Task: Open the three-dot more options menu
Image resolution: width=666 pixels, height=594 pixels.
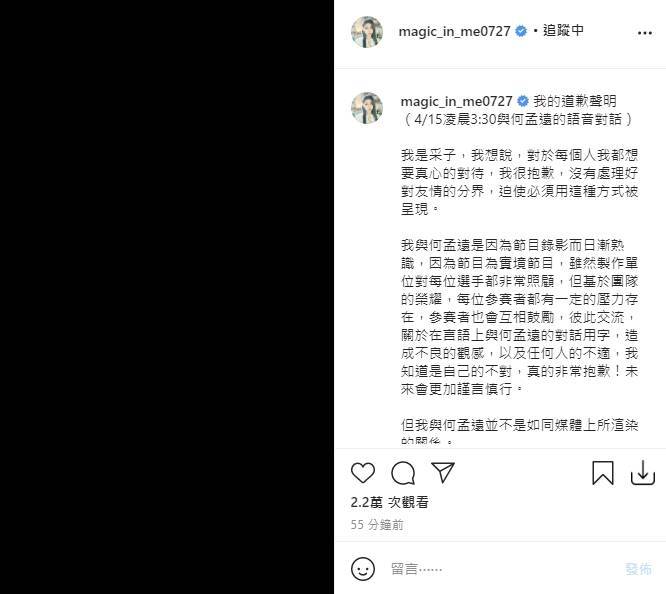Action: 644,33
